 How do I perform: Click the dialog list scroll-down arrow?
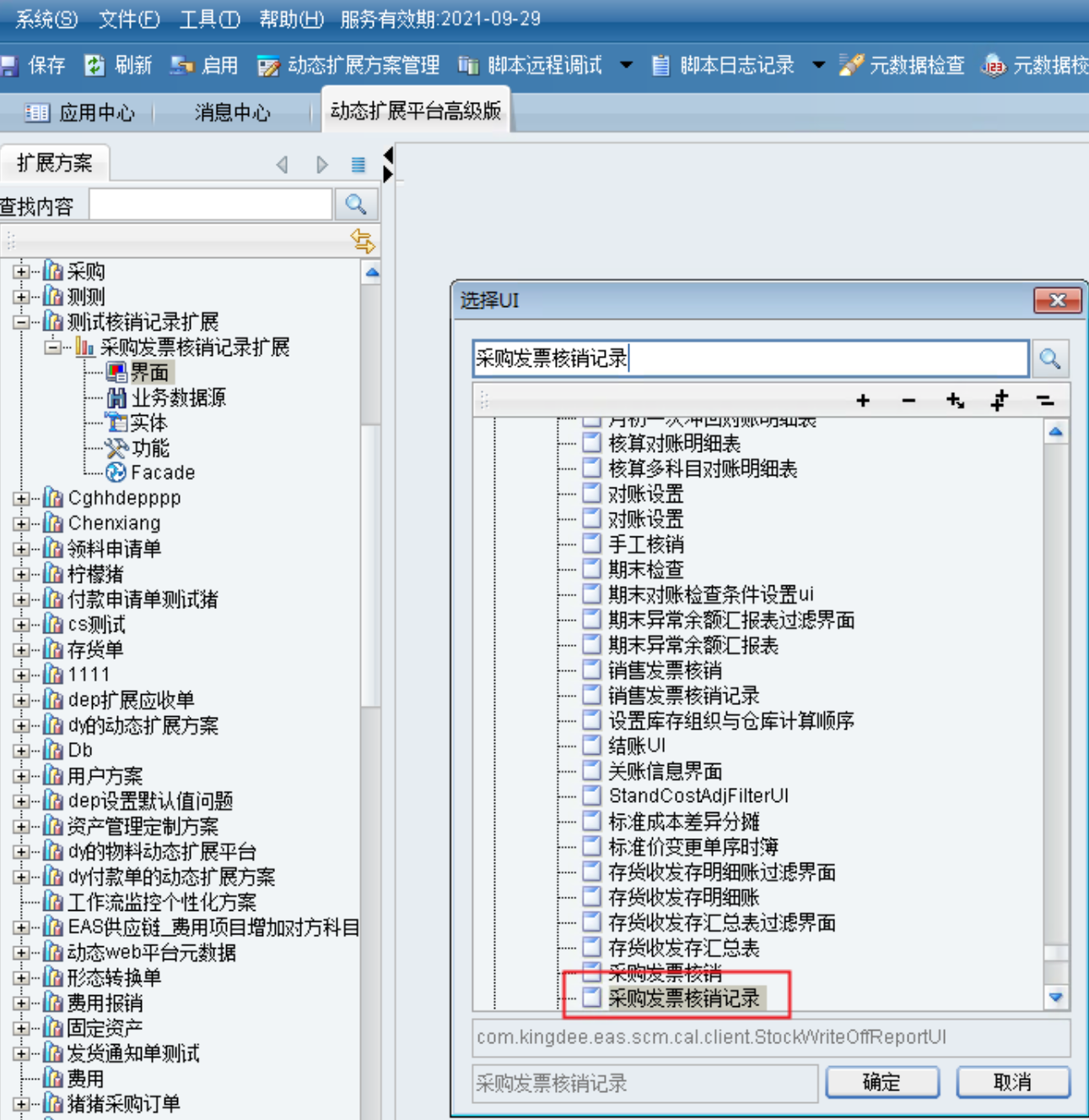1055,997
